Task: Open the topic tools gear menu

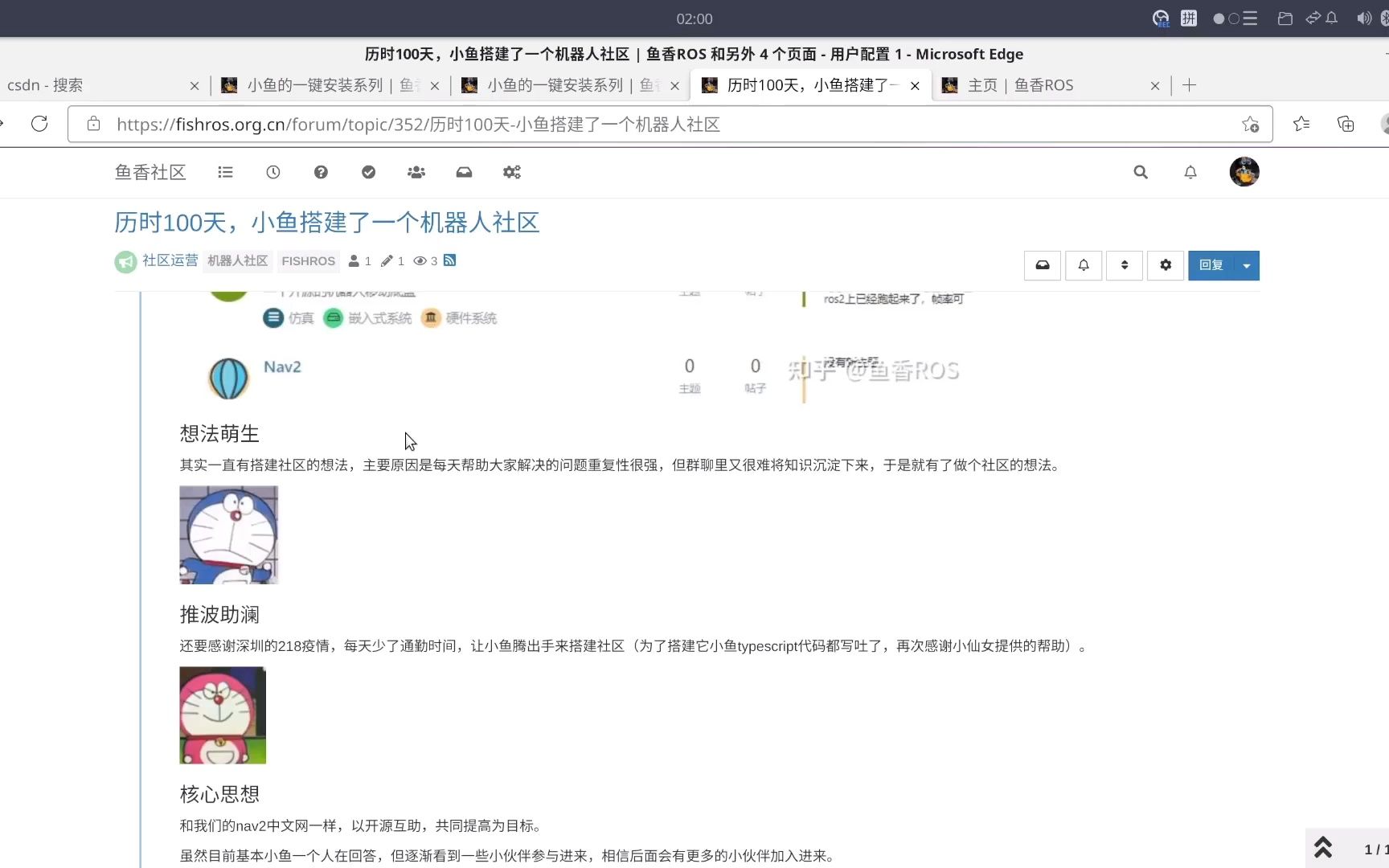Action: point(1166,265)
